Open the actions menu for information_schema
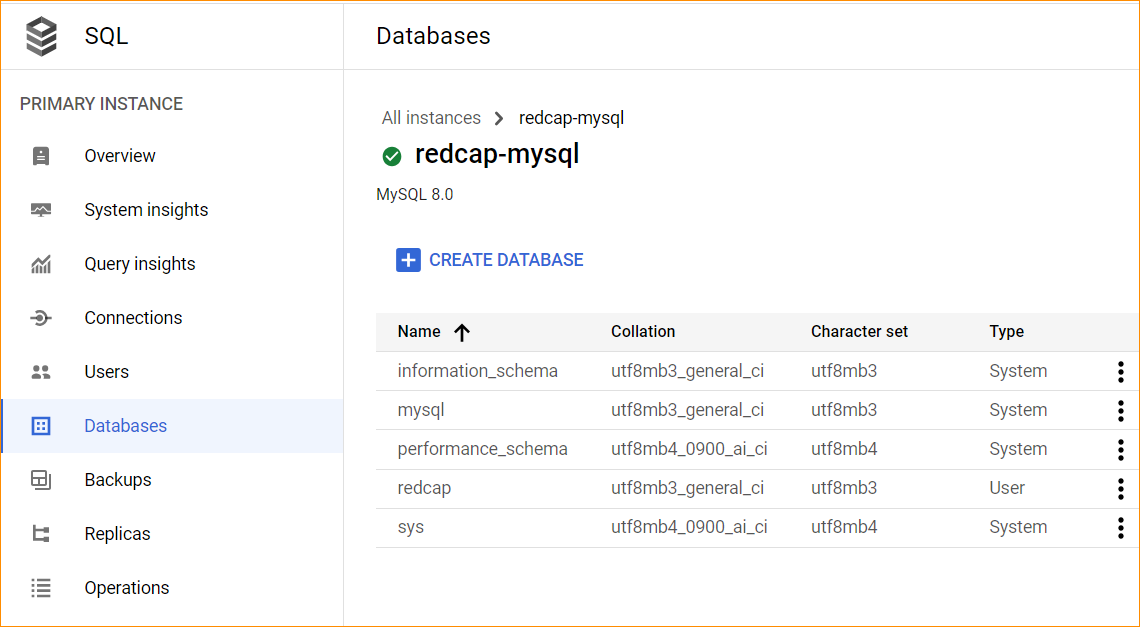 pyautogui.click(x=1120, y=371)
